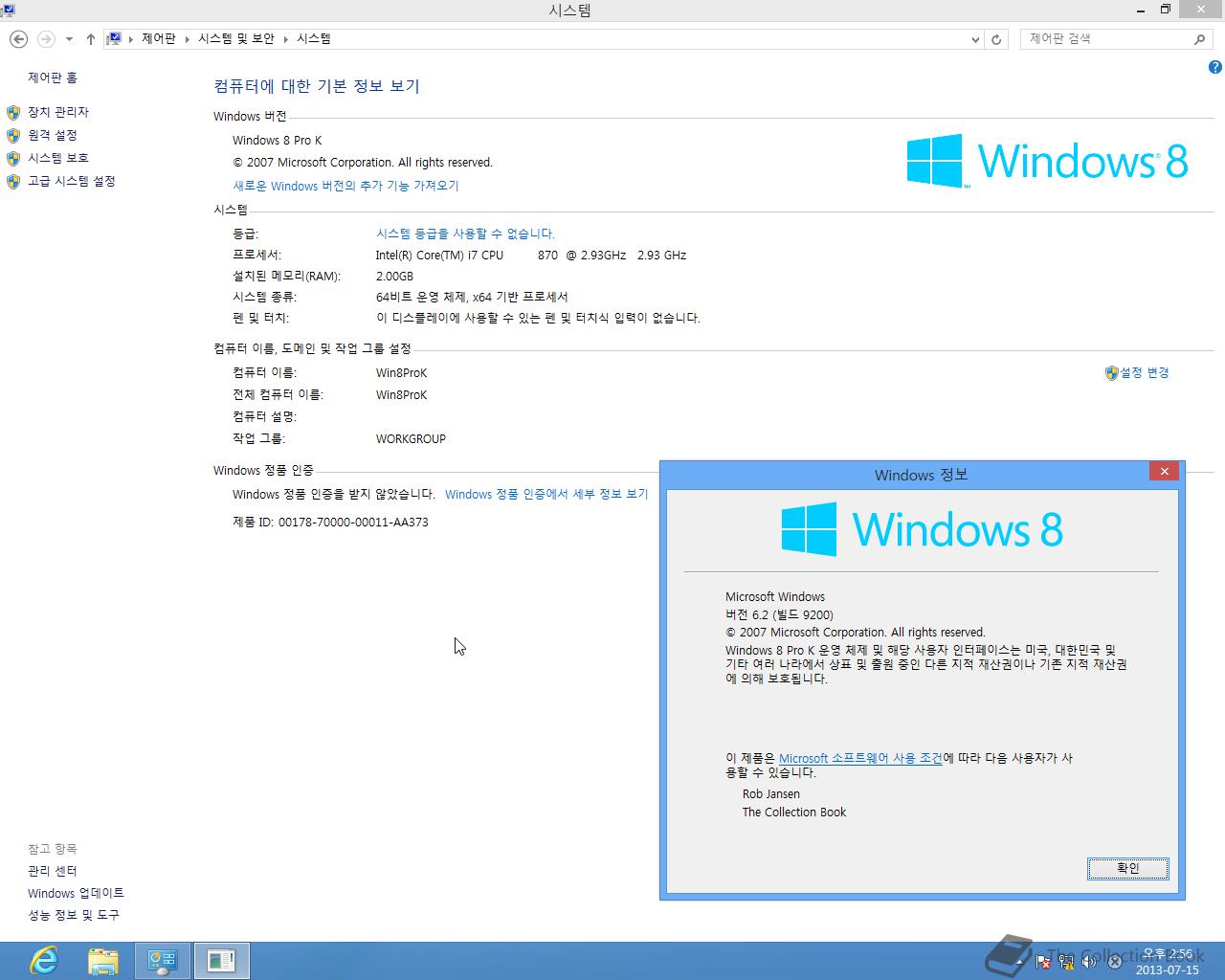The image size is (1225, 980).
Task: Refresh the current page
Action: pos(996,39)
